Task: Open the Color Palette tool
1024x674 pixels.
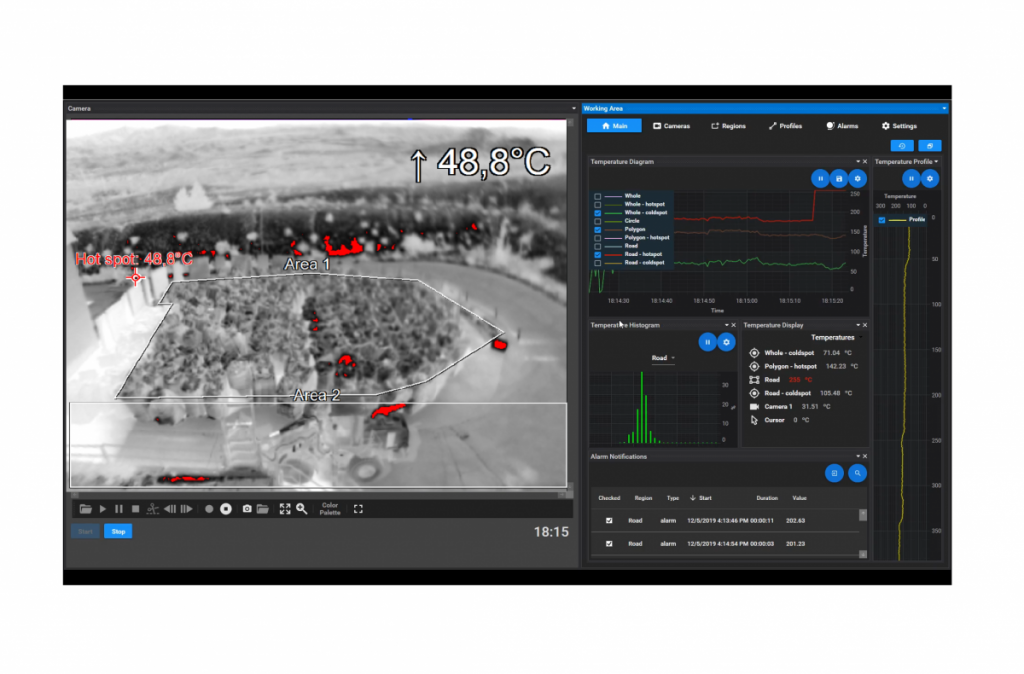Action: pyautogui.click(x=330, y=509)
